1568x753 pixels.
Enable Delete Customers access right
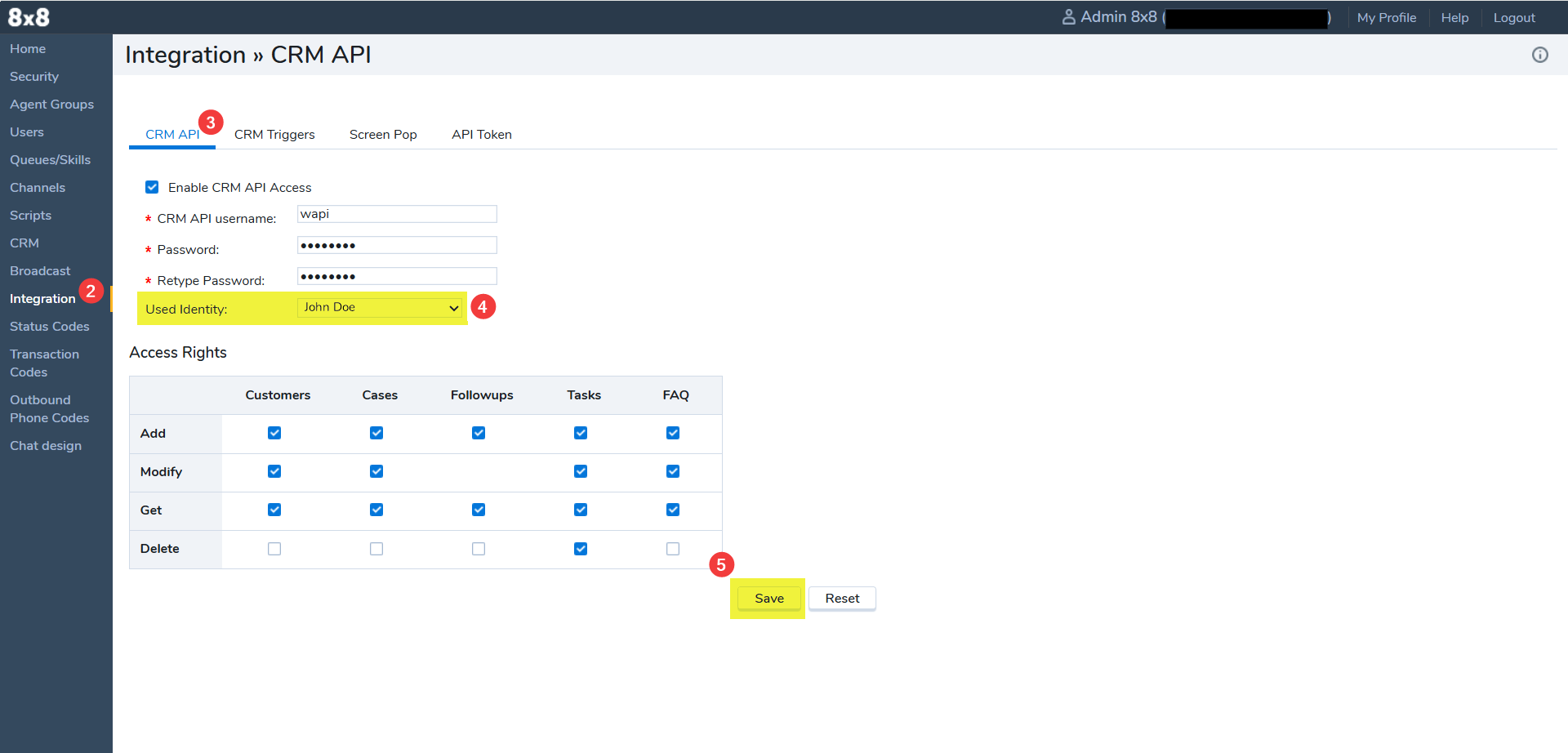tap(274, 549)
